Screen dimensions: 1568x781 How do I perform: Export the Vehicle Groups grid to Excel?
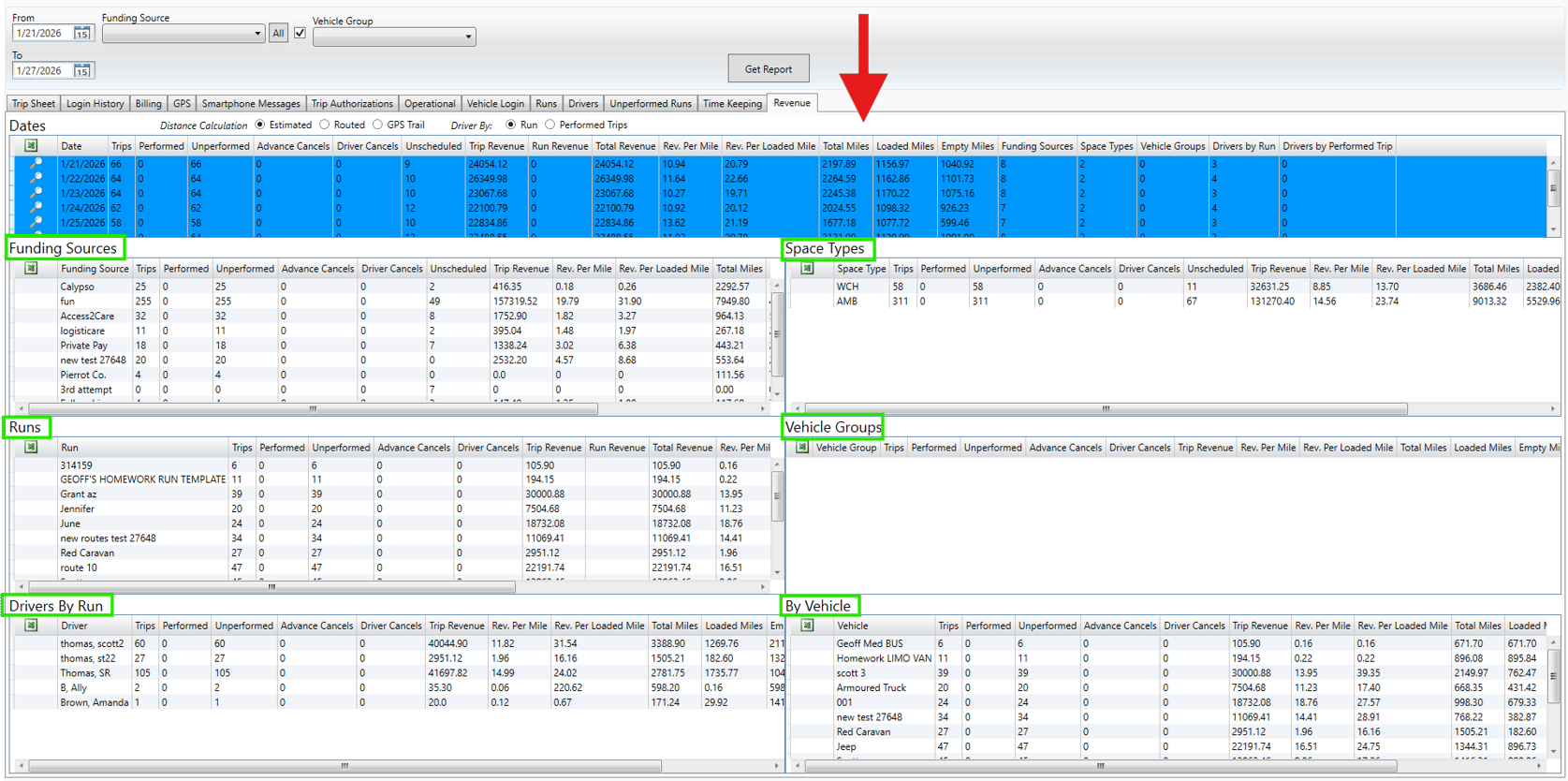click(x=802, y=448)
